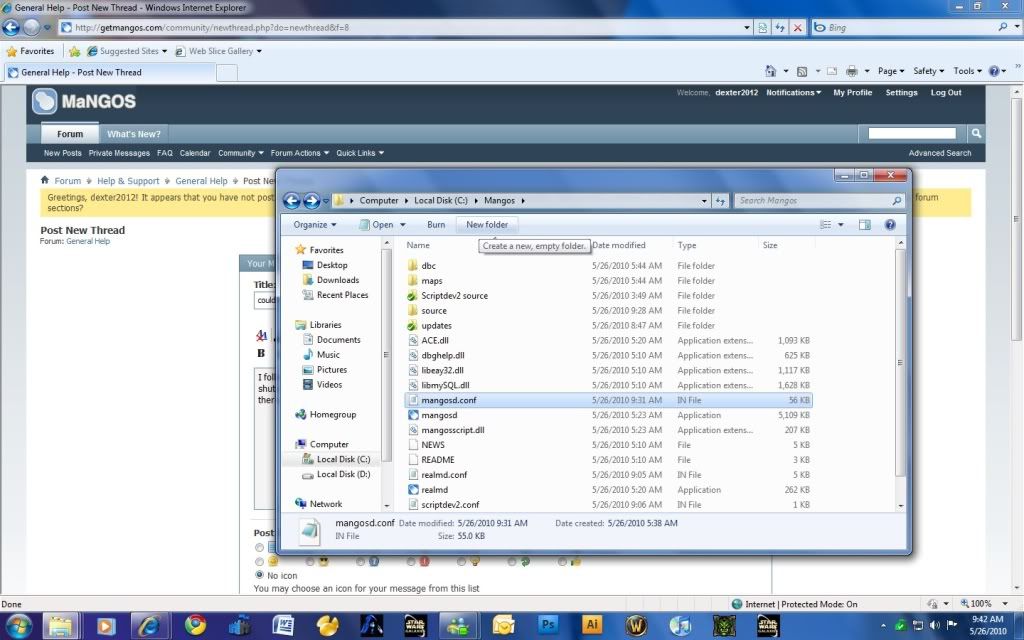
Task: Click the Stop loading red X icon
Action: click(x=797, y=27)
